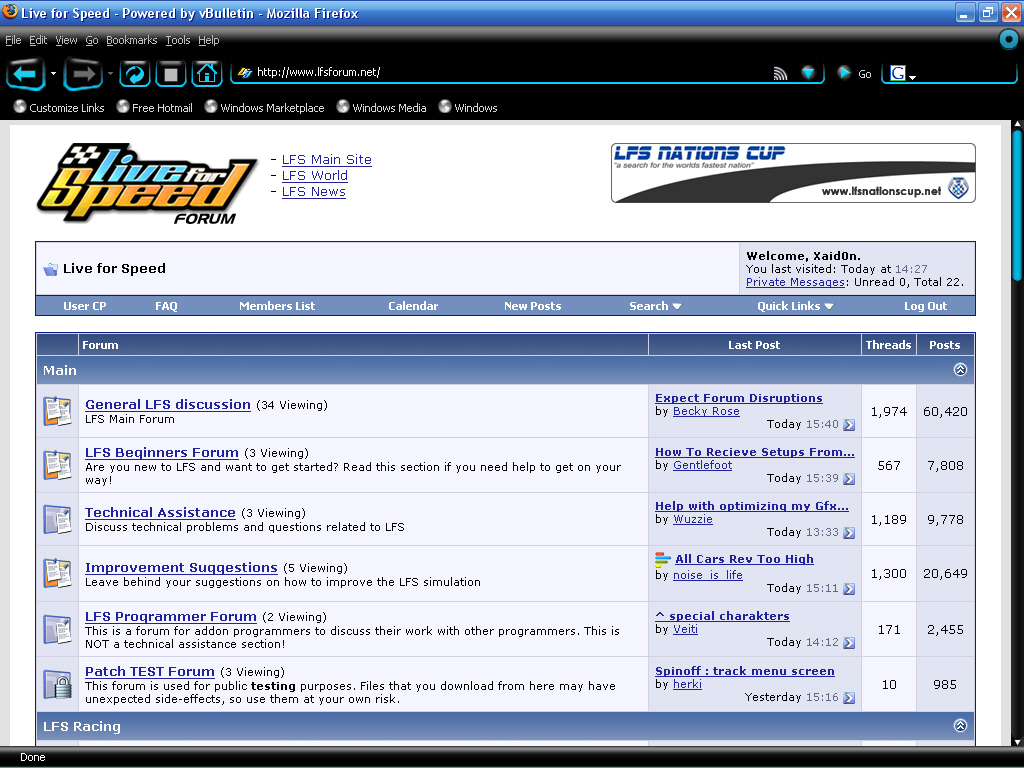
Task: Open the Spinoff : track menu screen thread
Action: (744, 671)
